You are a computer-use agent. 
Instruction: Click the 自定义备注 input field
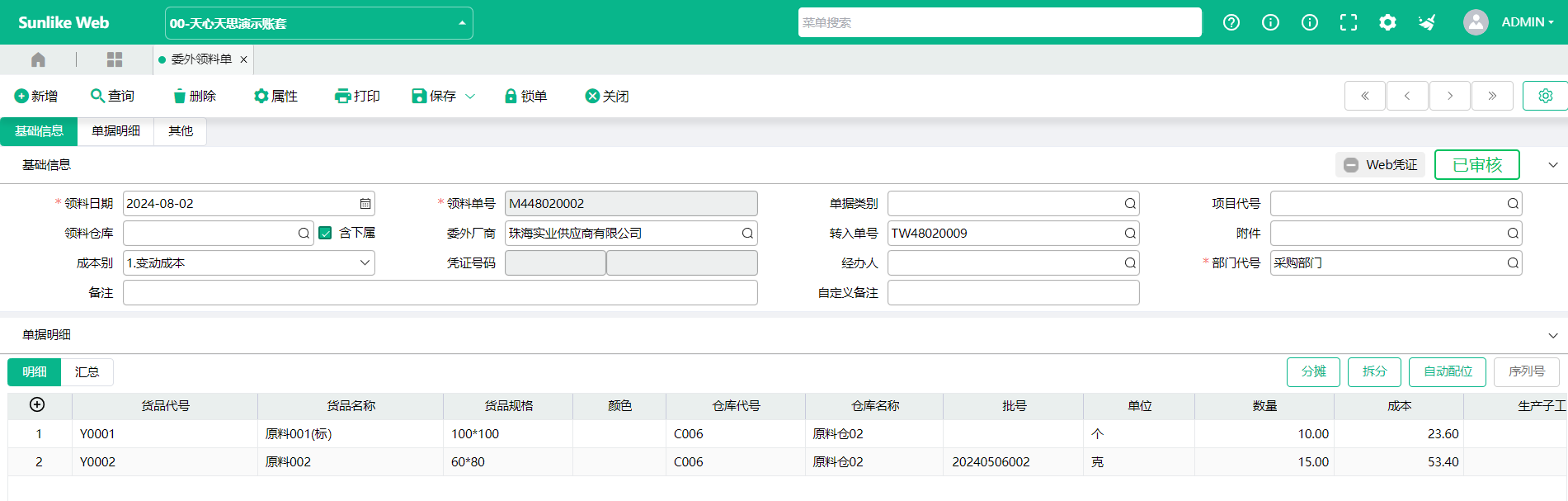coord(1013,293)
